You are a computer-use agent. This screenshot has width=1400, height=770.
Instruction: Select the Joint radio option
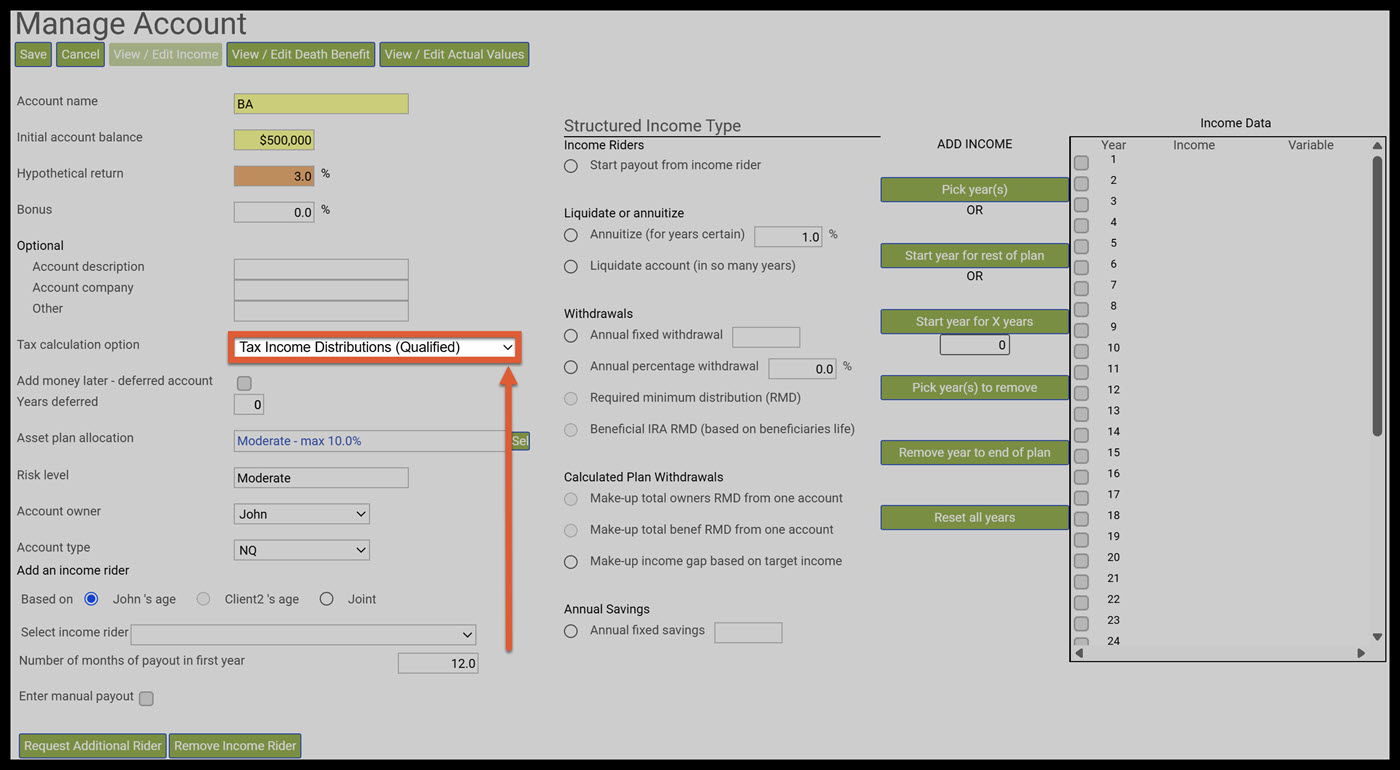(x=326, y=599)
